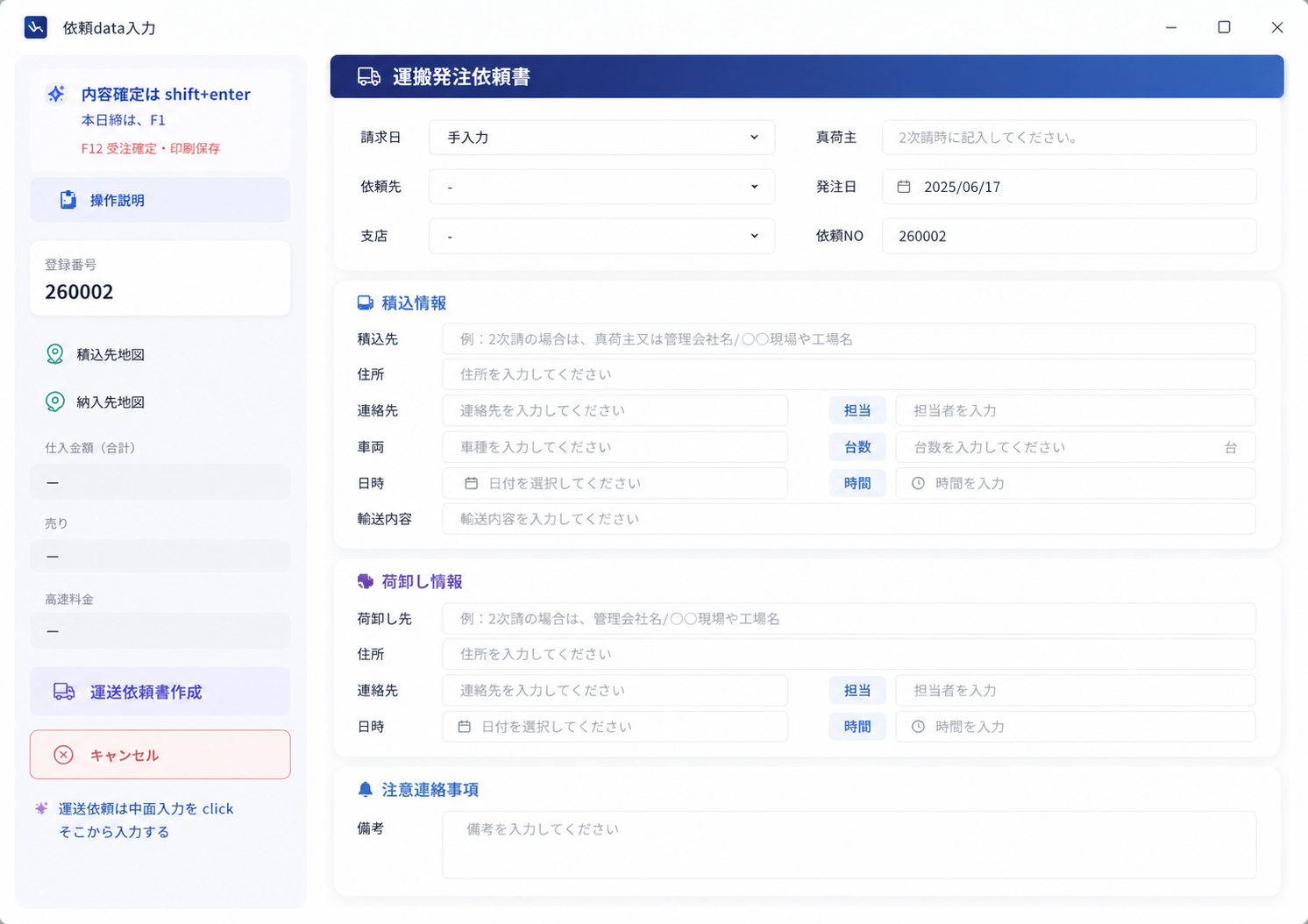Open the 操作説明 button
Screen dimensions: 1308x924
[160, 200]
